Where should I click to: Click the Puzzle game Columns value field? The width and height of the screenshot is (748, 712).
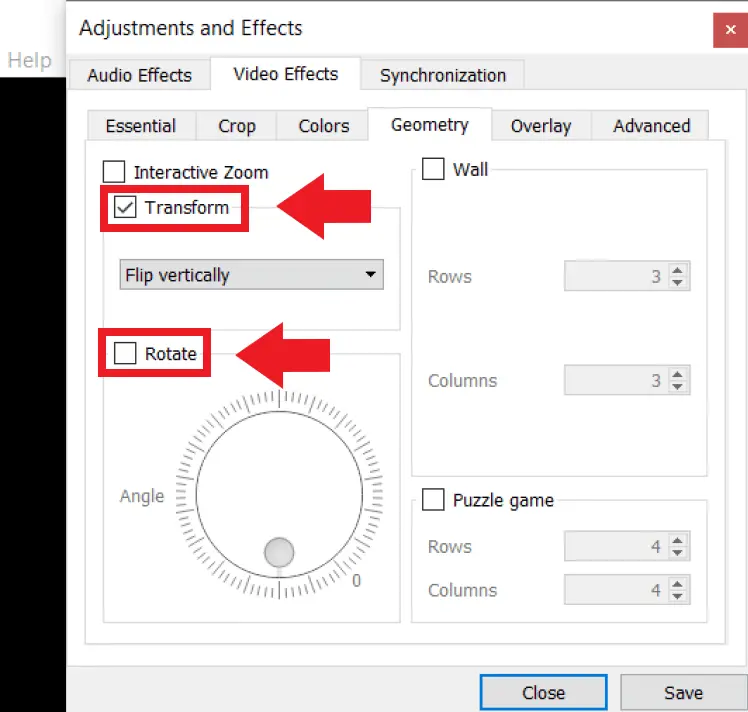pos(616,589)
